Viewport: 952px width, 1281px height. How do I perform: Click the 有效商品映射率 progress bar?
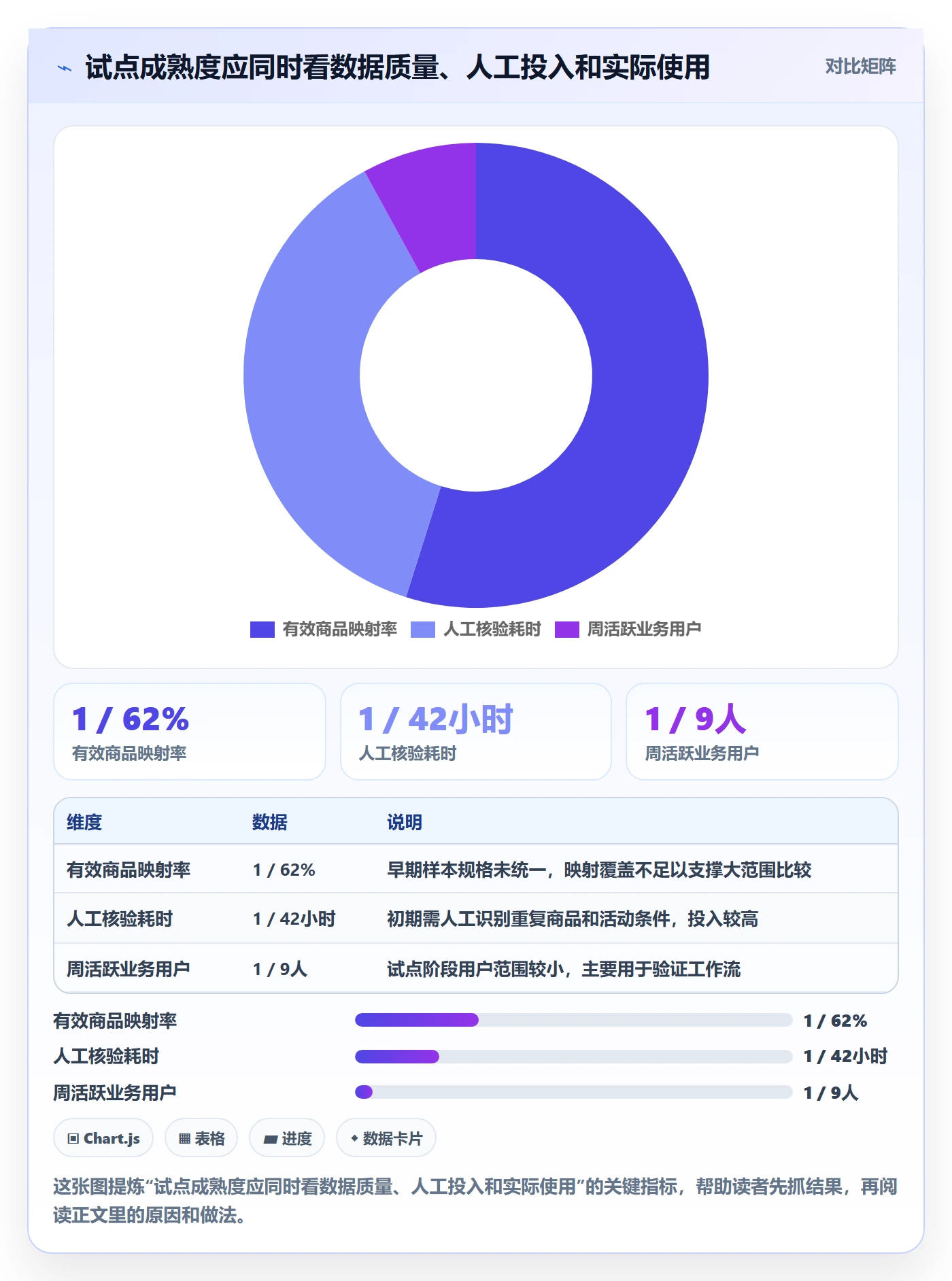coord(573,1020)
